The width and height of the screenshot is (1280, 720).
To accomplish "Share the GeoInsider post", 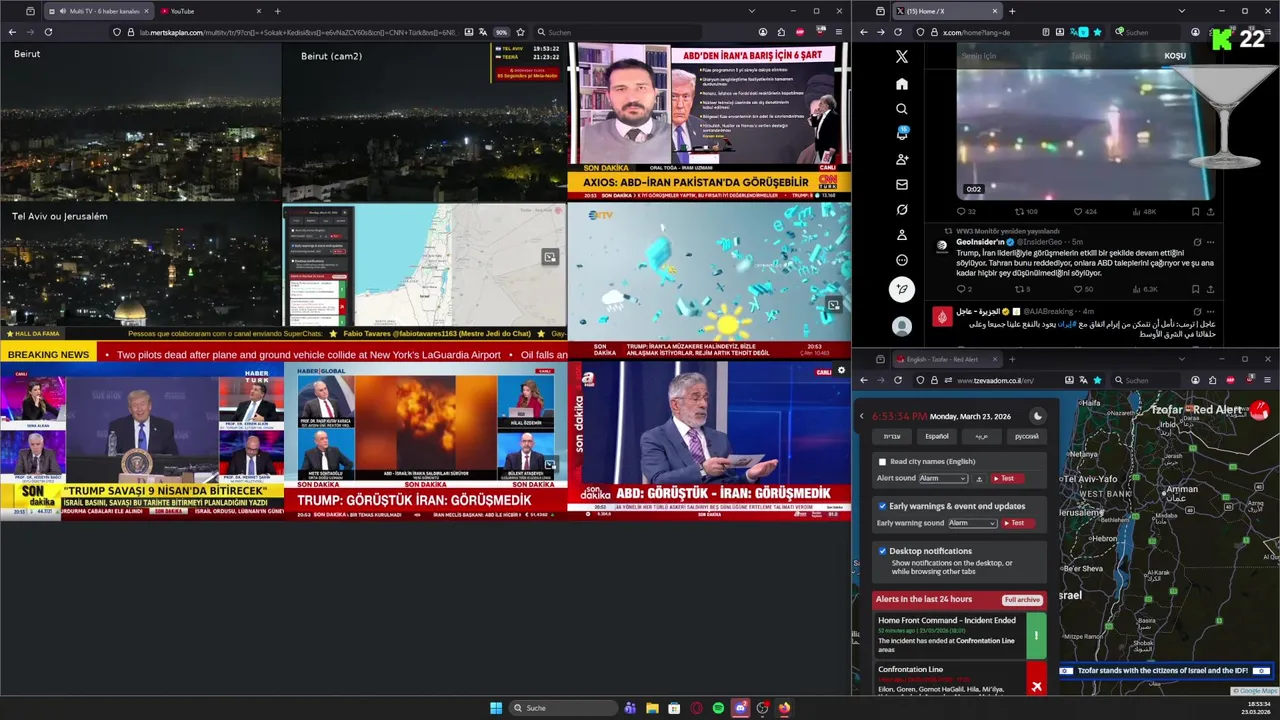I will [1210, 289].
